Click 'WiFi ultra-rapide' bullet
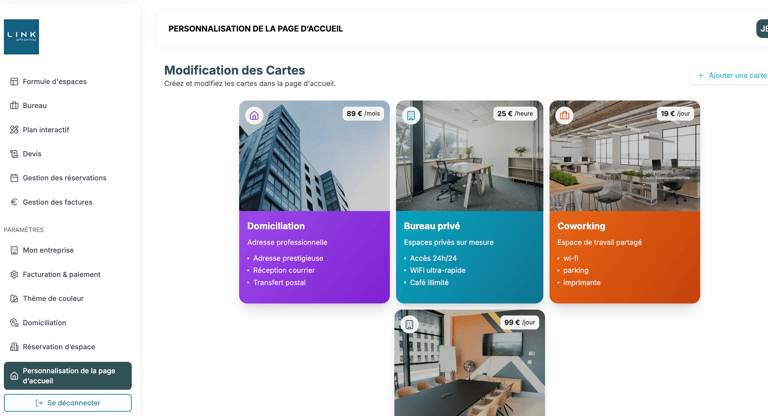The image size is (768, 416). pos(437,270)
